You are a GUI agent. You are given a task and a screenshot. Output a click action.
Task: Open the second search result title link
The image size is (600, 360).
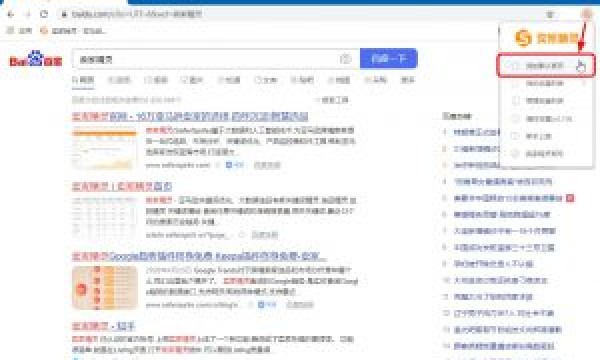(x=122, y=186)
